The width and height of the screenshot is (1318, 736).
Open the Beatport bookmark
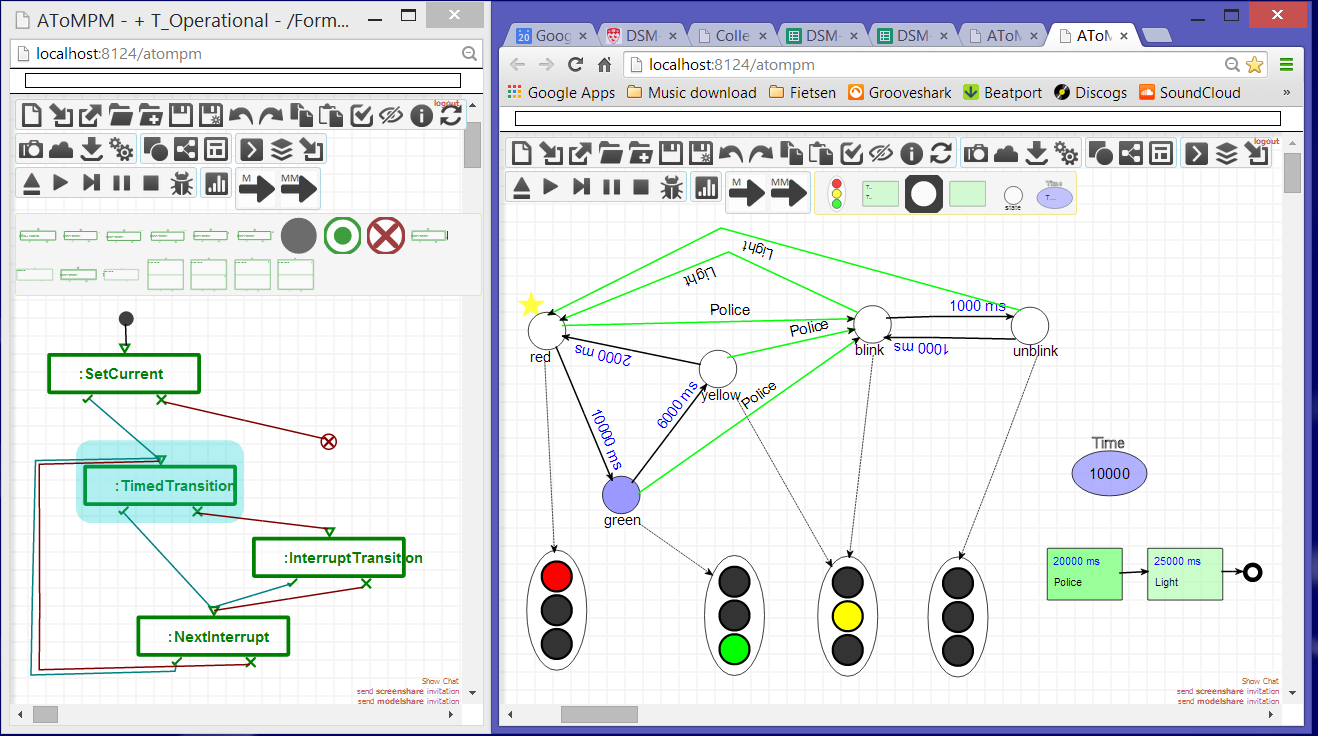coord(1003,92)
